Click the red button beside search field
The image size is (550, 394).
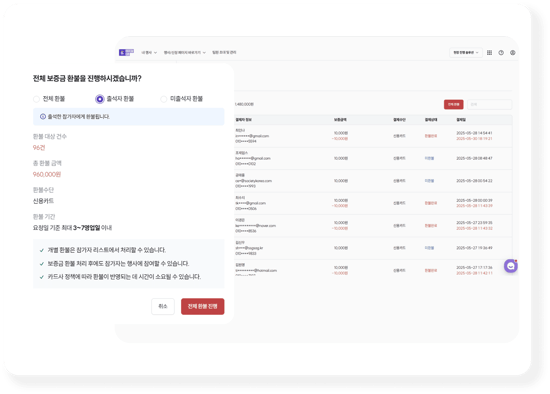(x=454, y=105)
